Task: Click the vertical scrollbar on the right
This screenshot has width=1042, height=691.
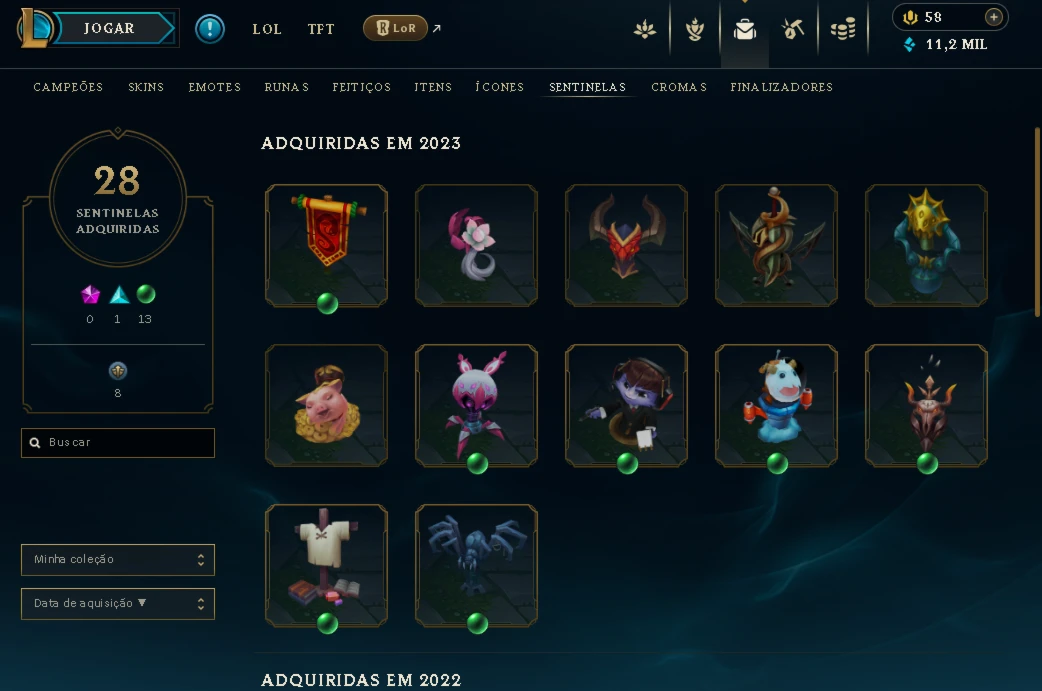Action: pos(1037,223)
